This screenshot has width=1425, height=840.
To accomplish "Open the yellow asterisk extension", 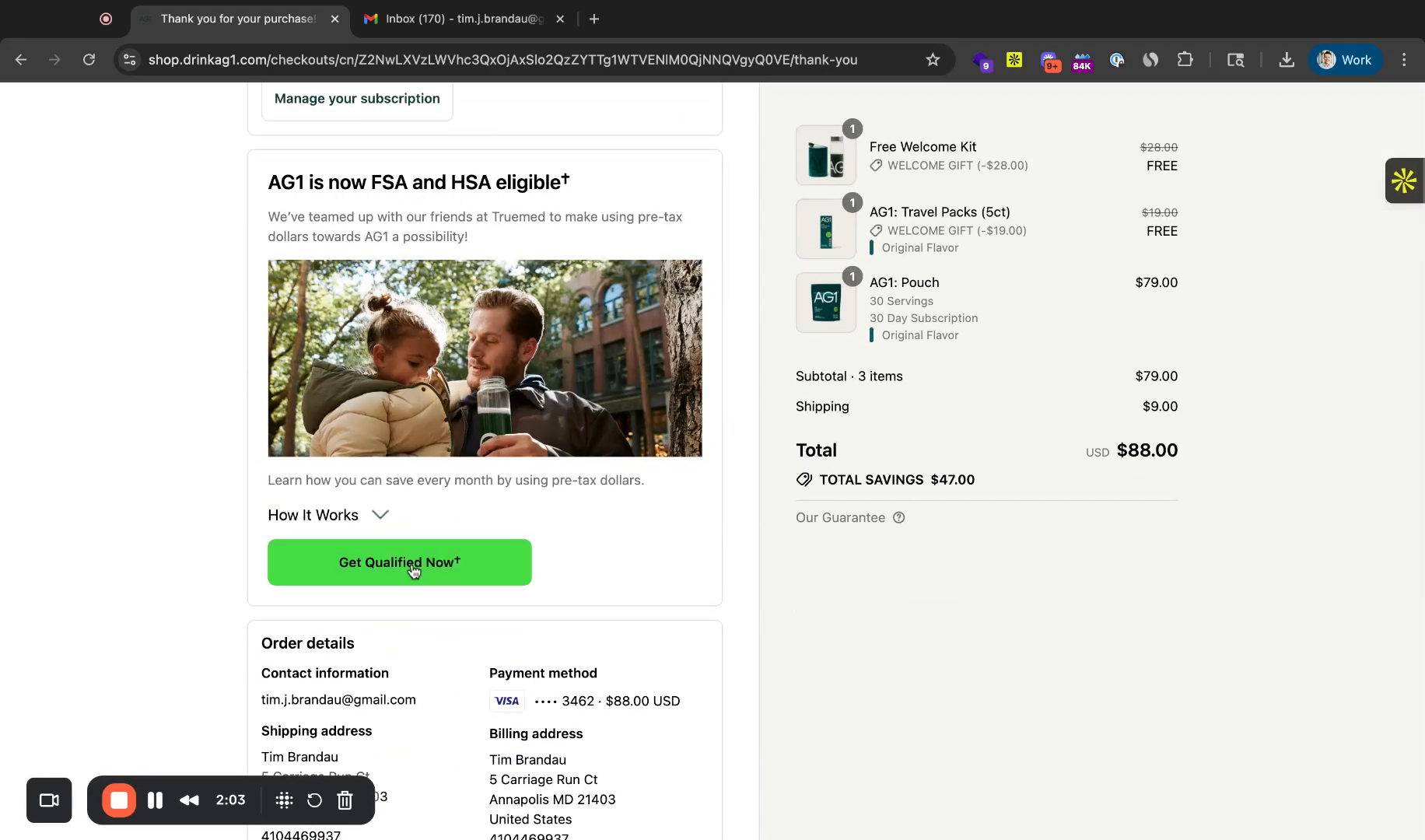I will click(1014, 59).
